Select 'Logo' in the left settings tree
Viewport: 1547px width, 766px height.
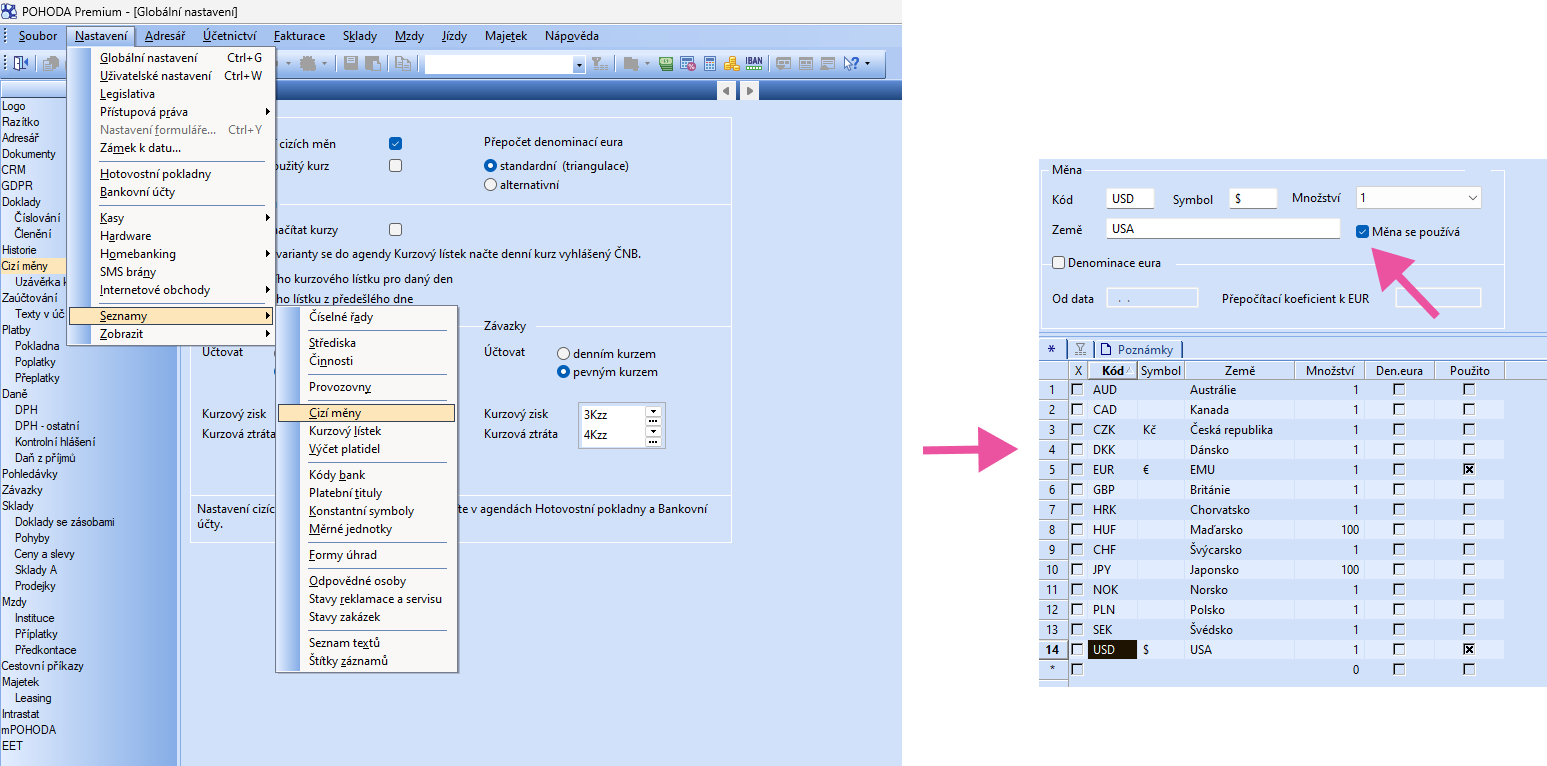(14, 106)
